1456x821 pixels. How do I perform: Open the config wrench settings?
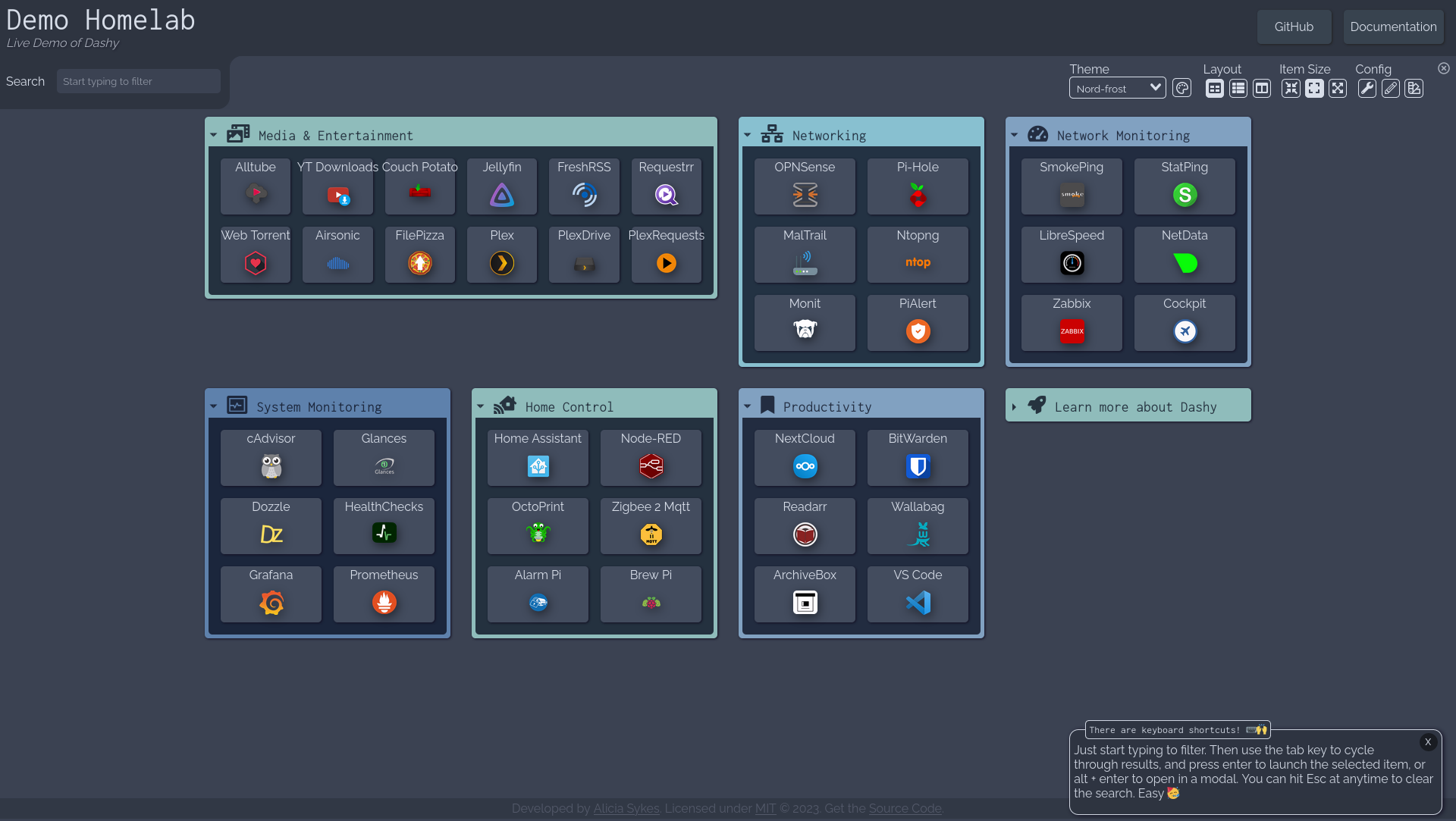[1367, 89]
